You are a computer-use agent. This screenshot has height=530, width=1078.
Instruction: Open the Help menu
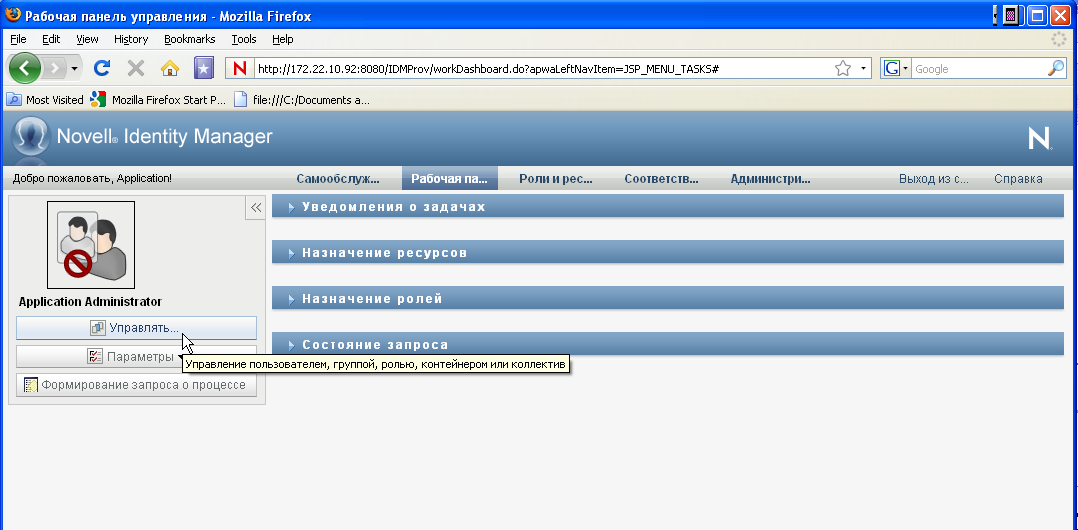pyautogui.click(x=283, y=39)
